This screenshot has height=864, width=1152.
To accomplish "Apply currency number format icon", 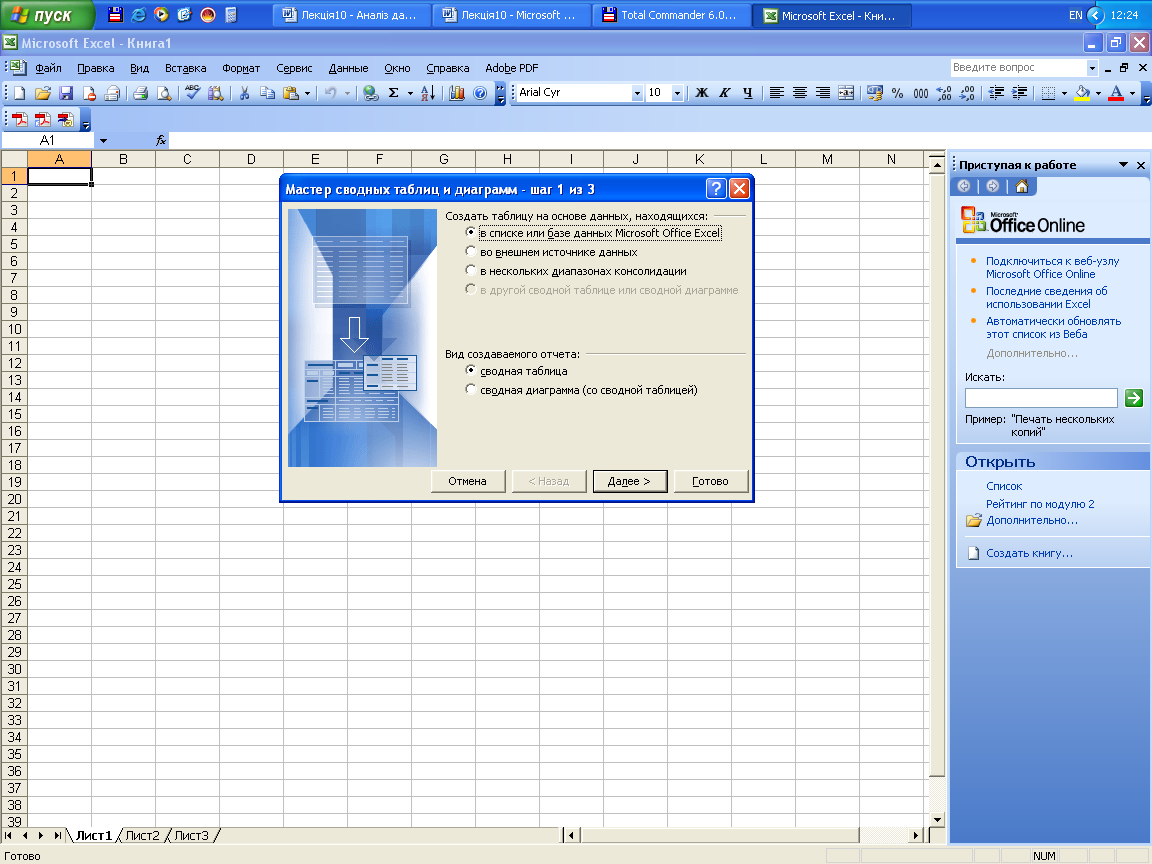I will (x=874, y=93).
